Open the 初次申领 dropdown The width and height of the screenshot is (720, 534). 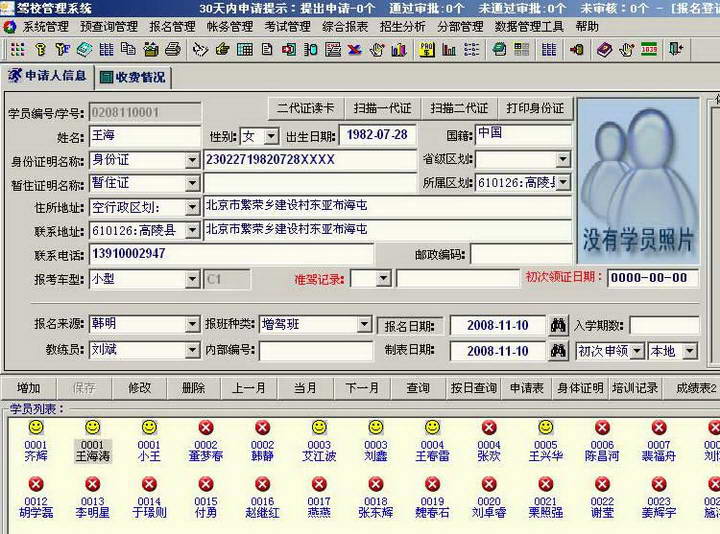(637, 351)
